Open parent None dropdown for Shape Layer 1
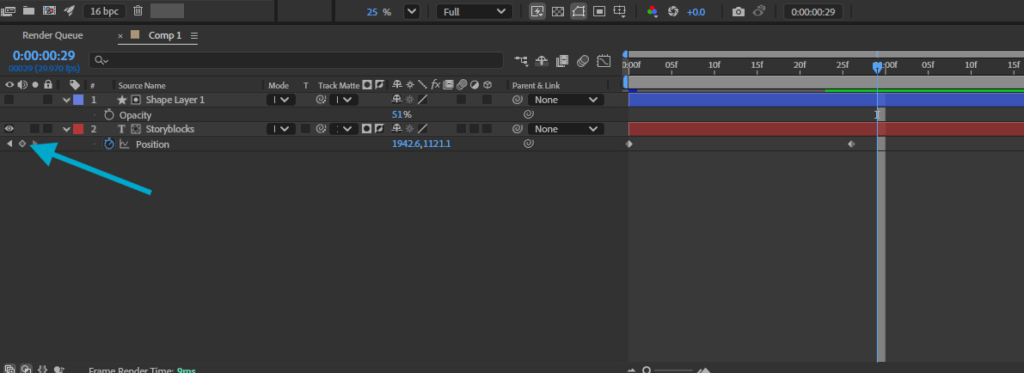This screenshot has width=1024, height=373. point(566,100)
